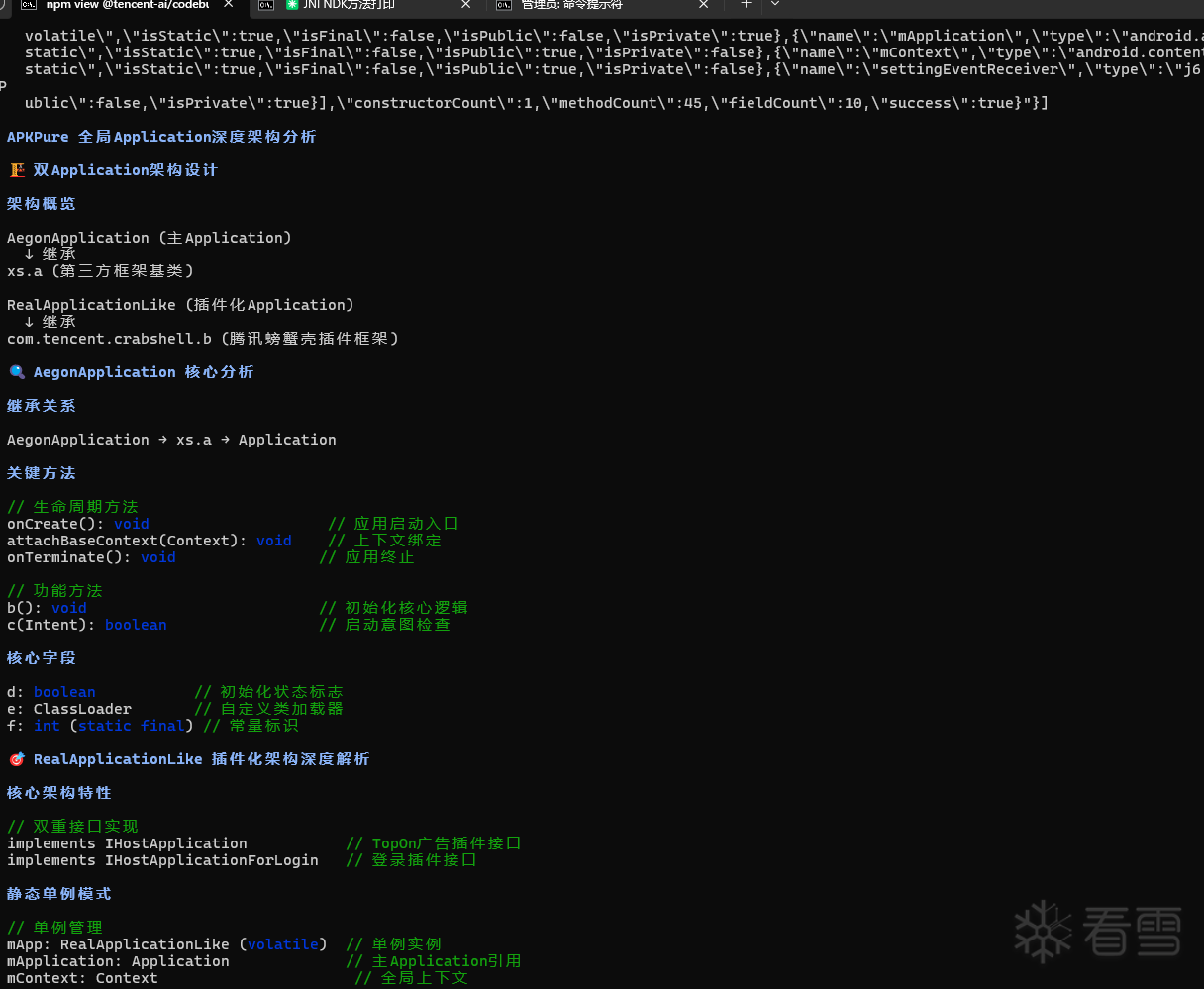Screen dimensions: 1204x989
Task: Click the line implements IHostApplication
Action: tap(127, 843)
